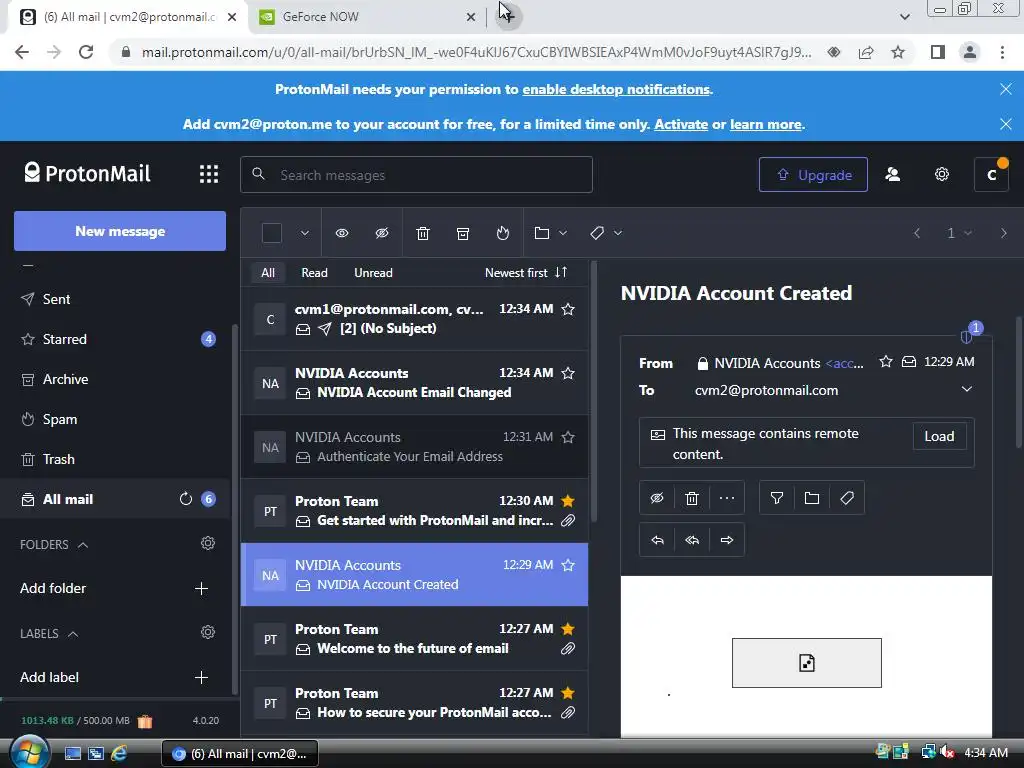Open the 'learn more' banner link
Viewport: 1024px width, 768px height.
coord(765,125)
